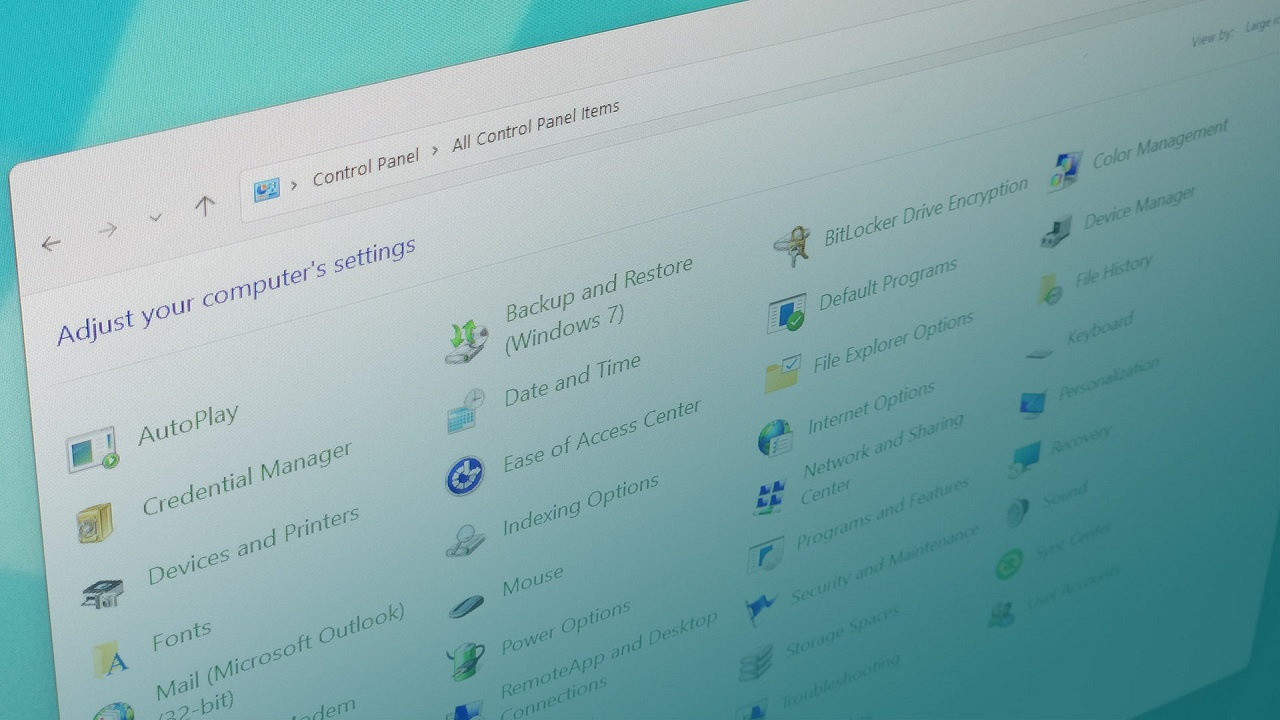Open the Mail (Microsoft Outlook) link
Viewport: 1280px width, 720px height.
(282, 660)
